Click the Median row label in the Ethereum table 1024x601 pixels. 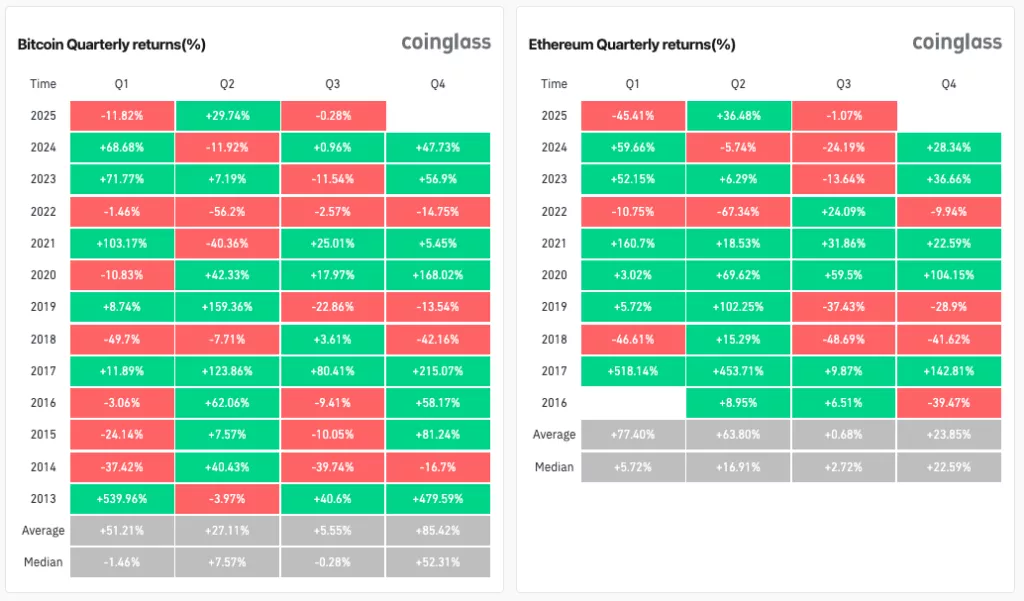(554, 467)
